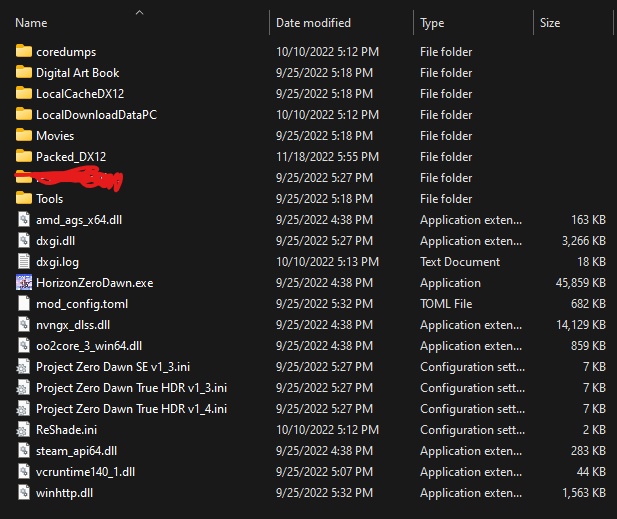Sort the list by Type column
This screenshot has width=617, height=519.
coord(432,23)
